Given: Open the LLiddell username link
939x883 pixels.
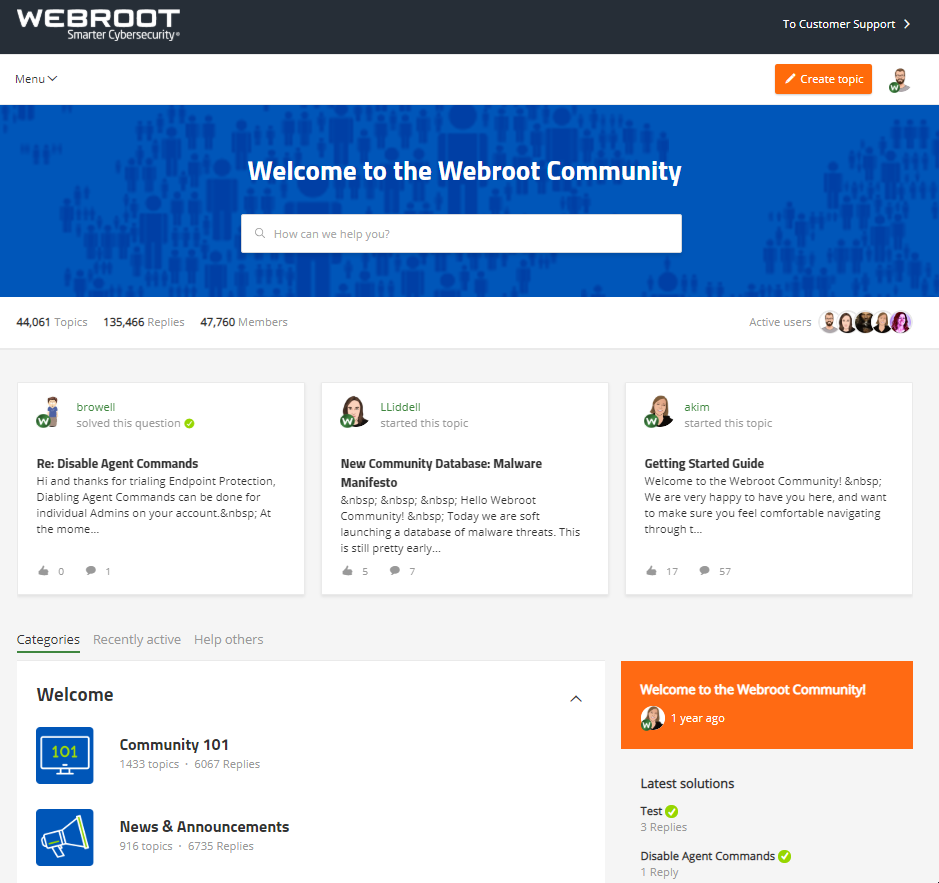Looking at the screenshot, I should tap(400, 407).
